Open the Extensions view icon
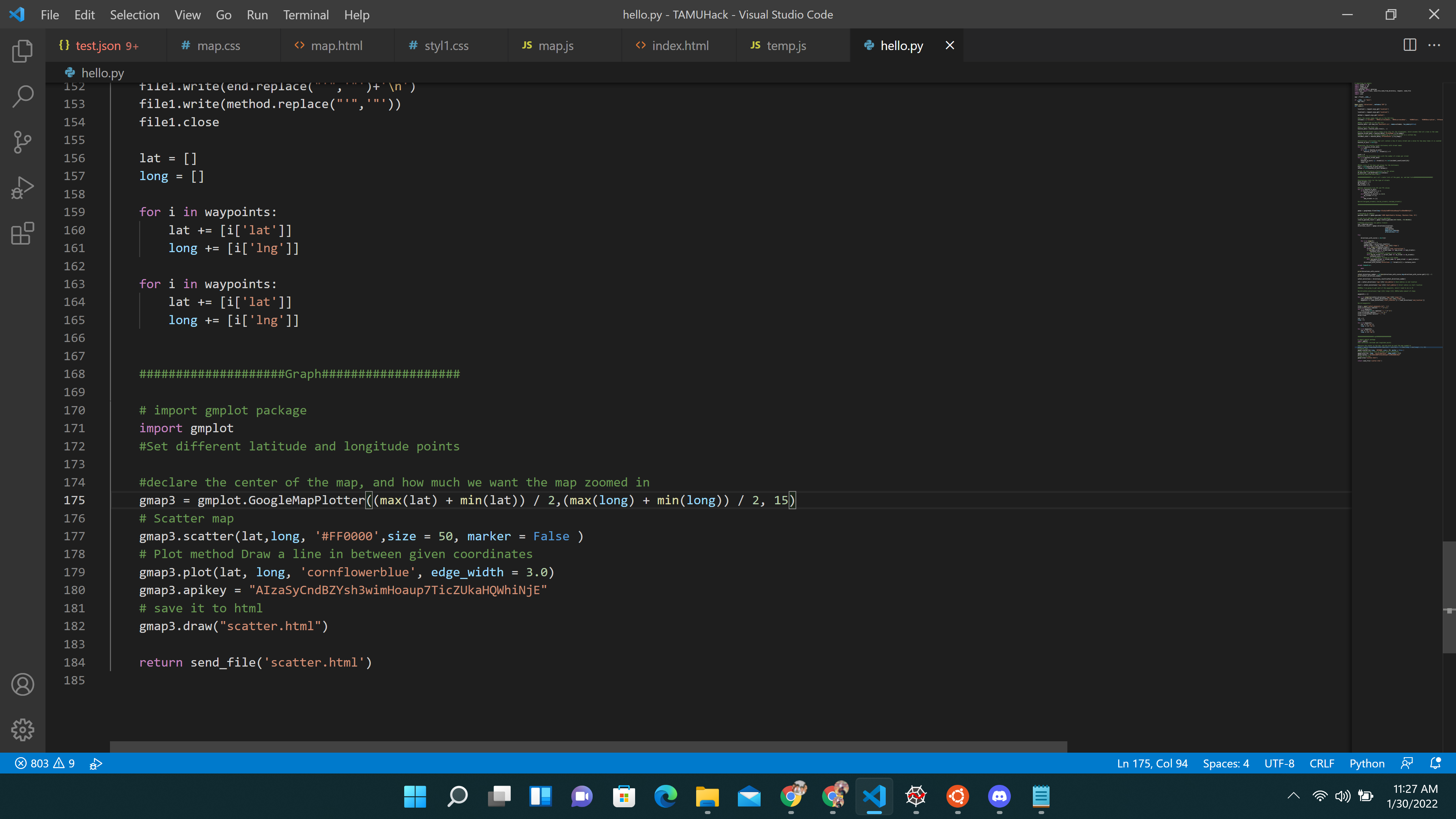Viewport: 1456px width, 819px height. point(23,234)
